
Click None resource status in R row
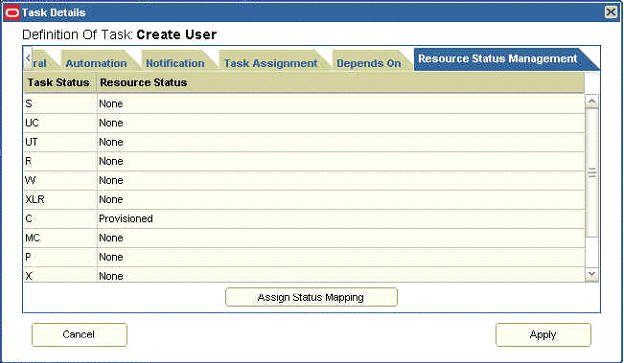[341, 161]
